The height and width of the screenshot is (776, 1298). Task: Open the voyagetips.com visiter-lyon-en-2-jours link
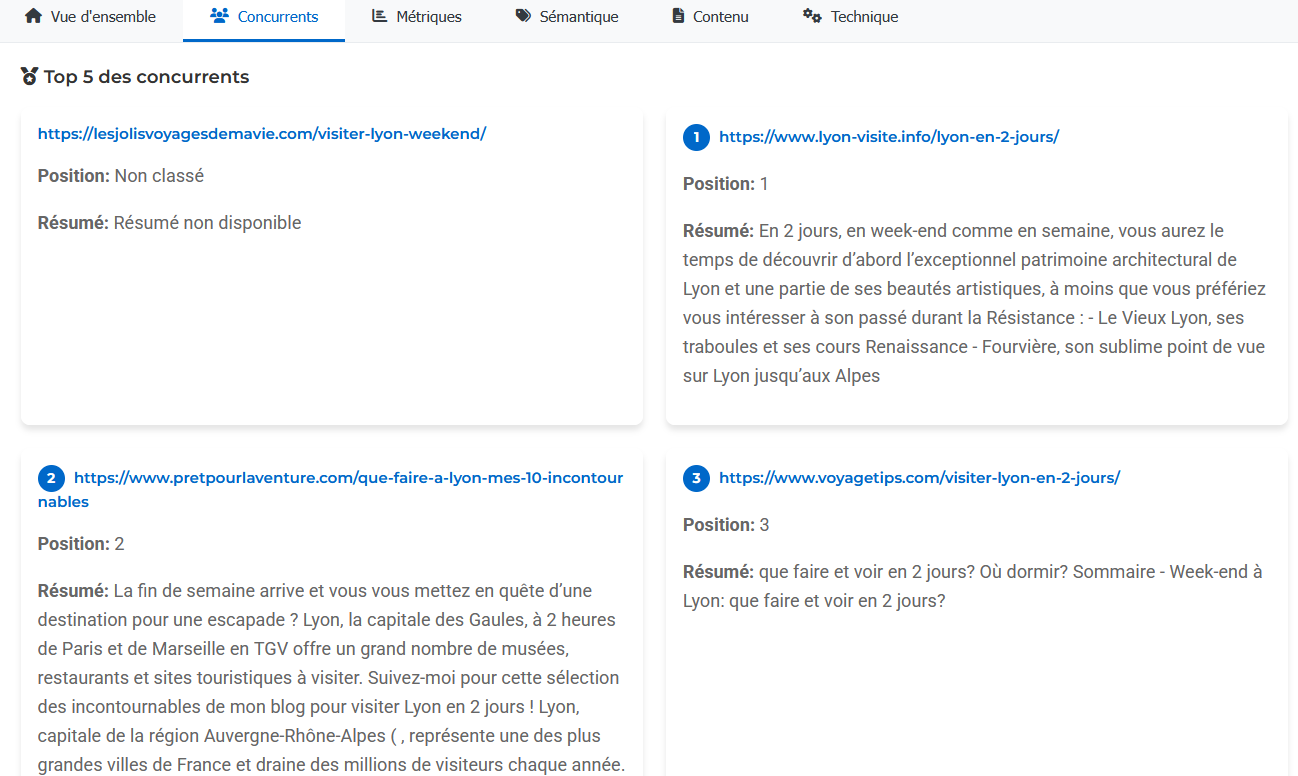coord(919,477)
